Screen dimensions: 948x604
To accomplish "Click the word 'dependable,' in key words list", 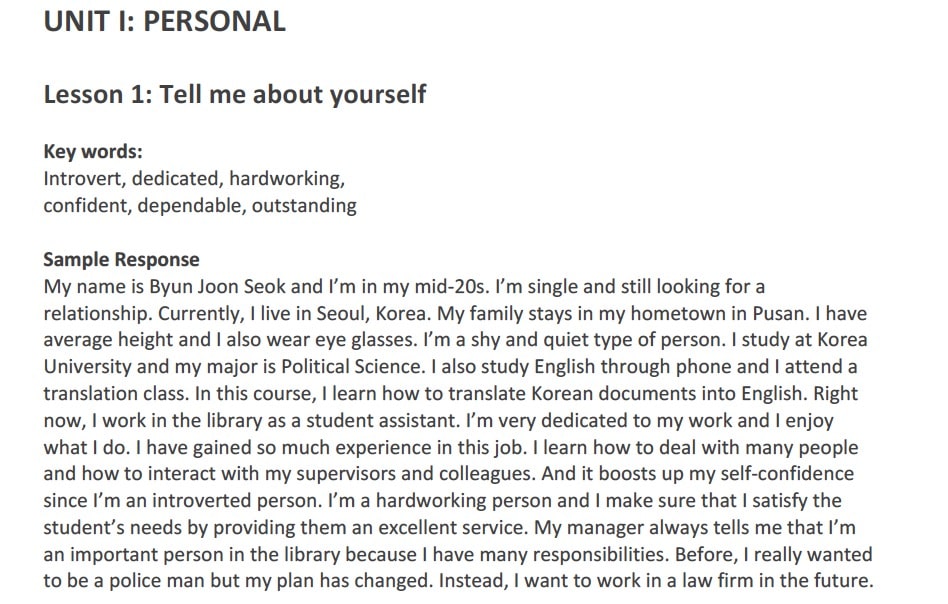I will (191, 206).
